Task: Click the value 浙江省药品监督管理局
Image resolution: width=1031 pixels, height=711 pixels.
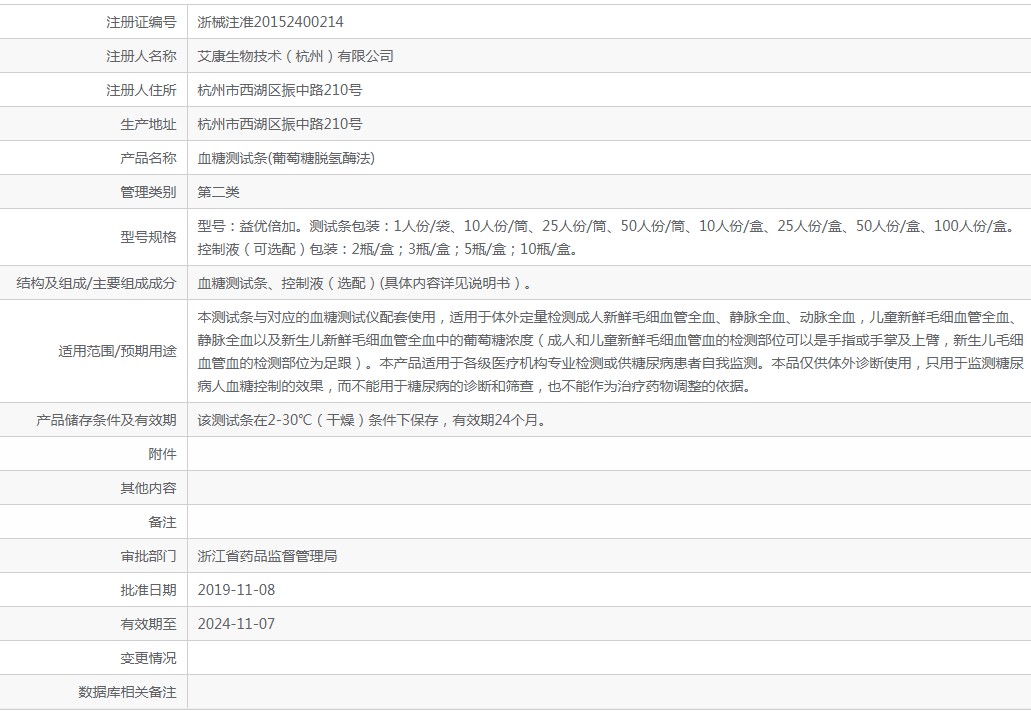Action: click(267, 556)
